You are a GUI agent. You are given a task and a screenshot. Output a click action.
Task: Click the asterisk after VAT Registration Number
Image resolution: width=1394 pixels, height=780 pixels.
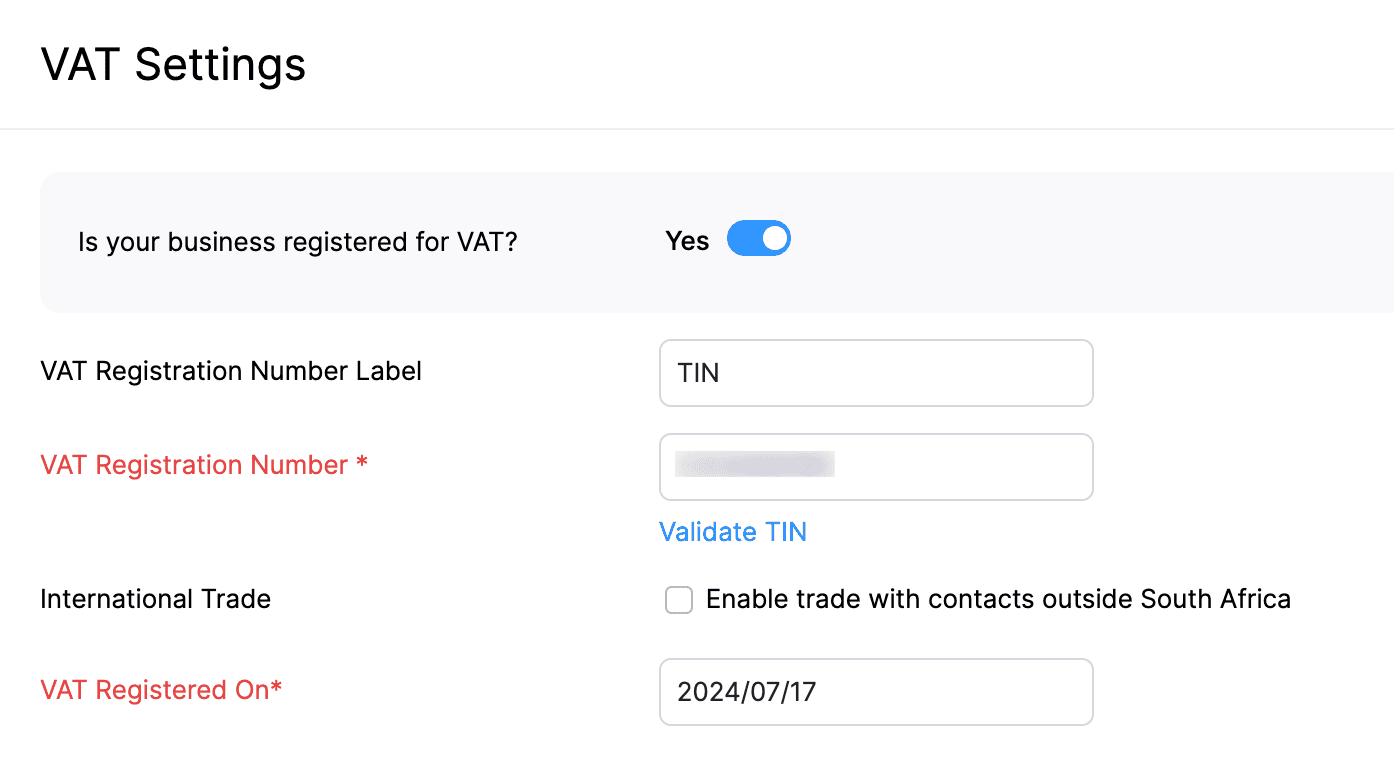pos(362,464)
